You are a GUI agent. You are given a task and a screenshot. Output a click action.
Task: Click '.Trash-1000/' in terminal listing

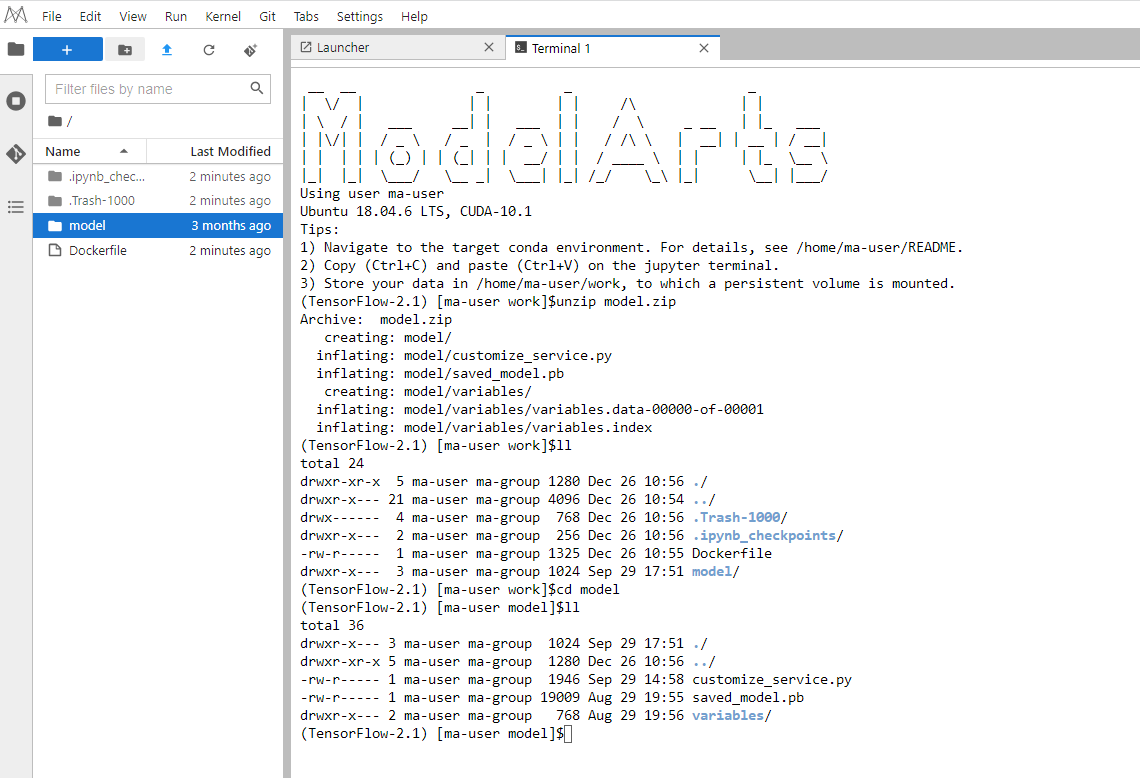click(x=739, y=517)
